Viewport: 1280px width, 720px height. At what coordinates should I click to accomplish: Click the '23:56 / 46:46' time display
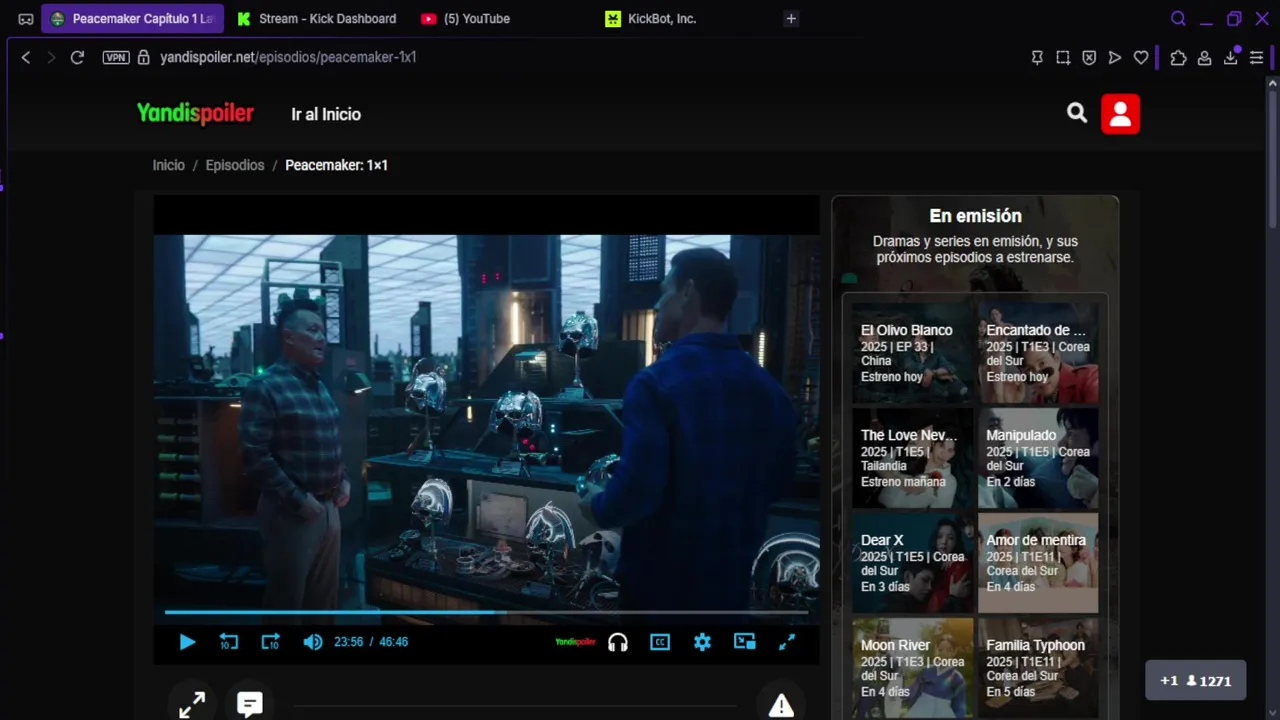click(x=371, y=642)
